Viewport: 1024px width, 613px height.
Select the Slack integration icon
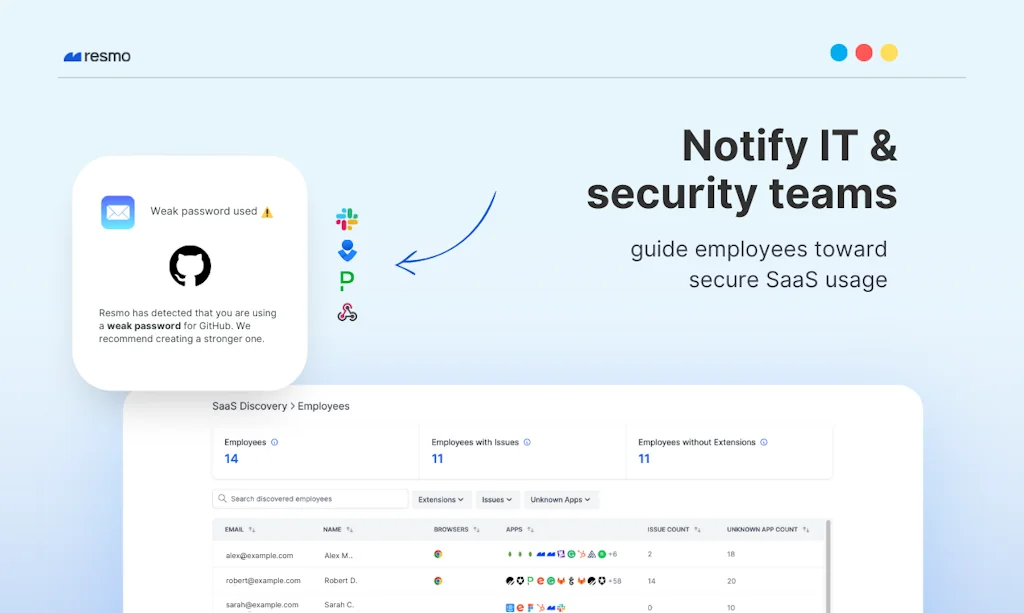pos(347,219)
